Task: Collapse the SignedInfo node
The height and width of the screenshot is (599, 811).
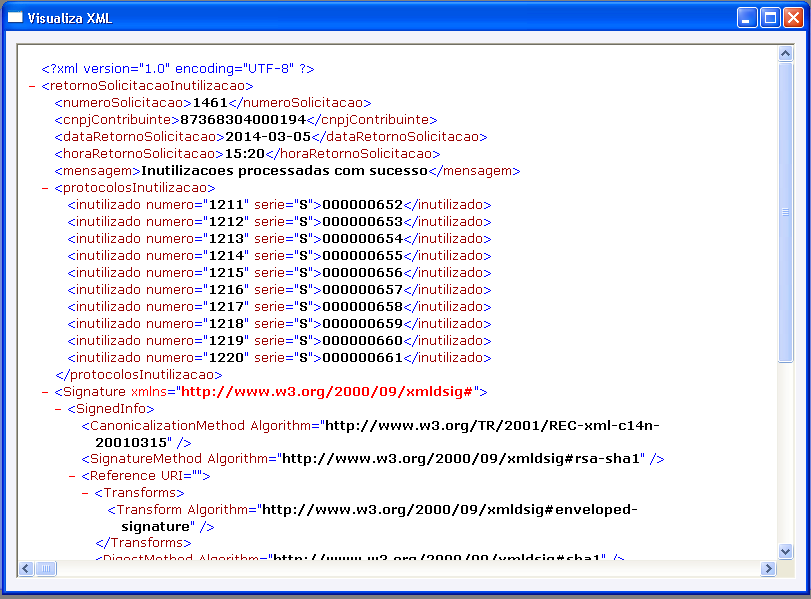Action: coord(58,409)
